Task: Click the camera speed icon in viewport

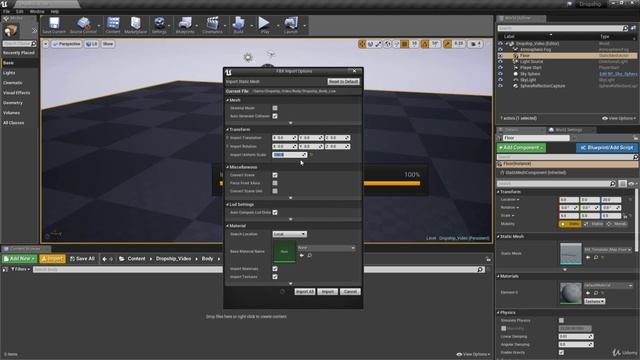Action: click(x=473, y=44)
